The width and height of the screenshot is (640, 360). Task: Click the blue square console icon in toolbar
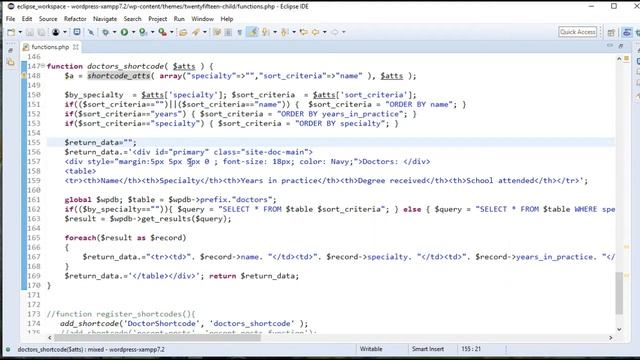coord(77,32)
